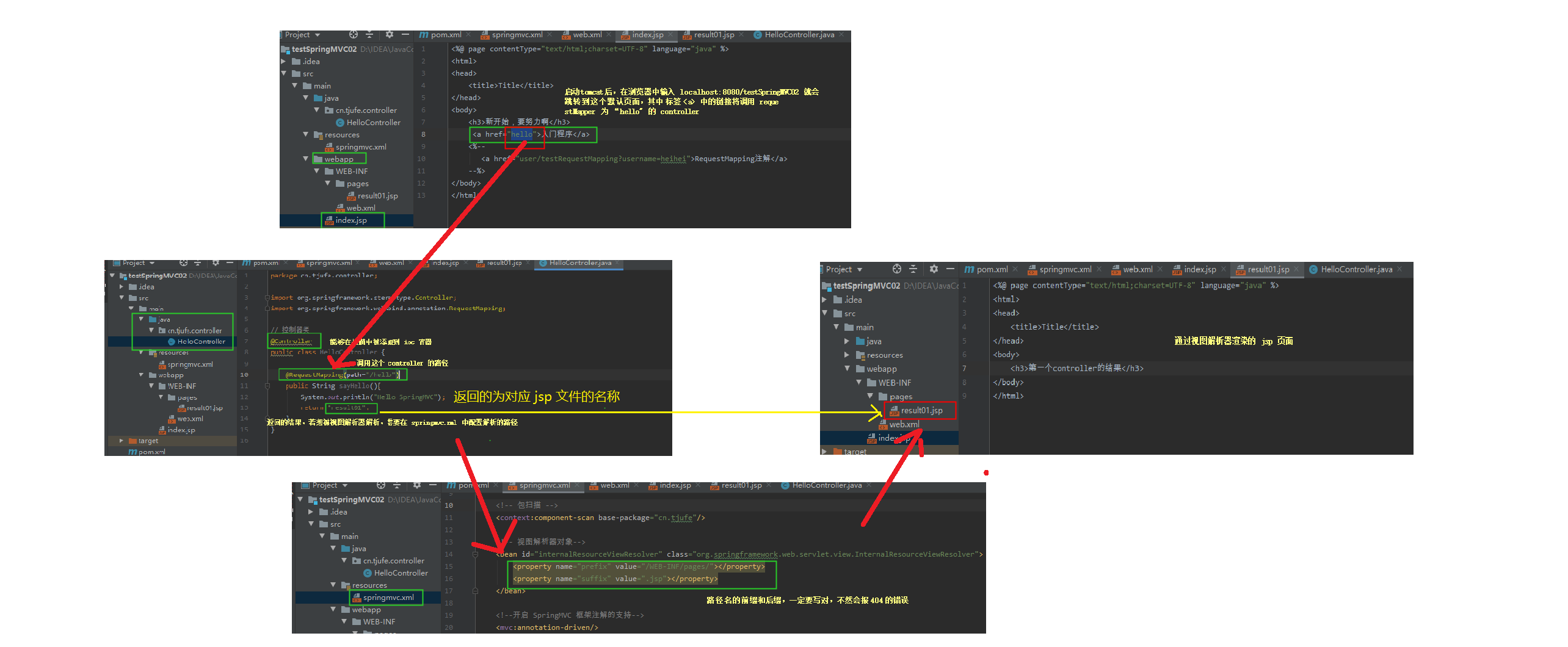Collapse webapp folder in index.jsp window tree
The height and width of the screenshot is (647, 1568).
pos(306,159)
